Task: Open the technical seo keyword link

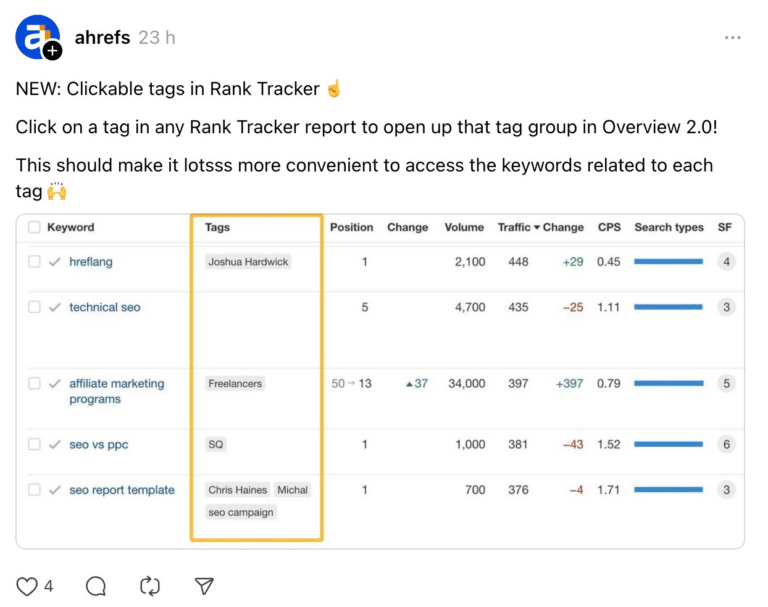Action: (105, 307)
